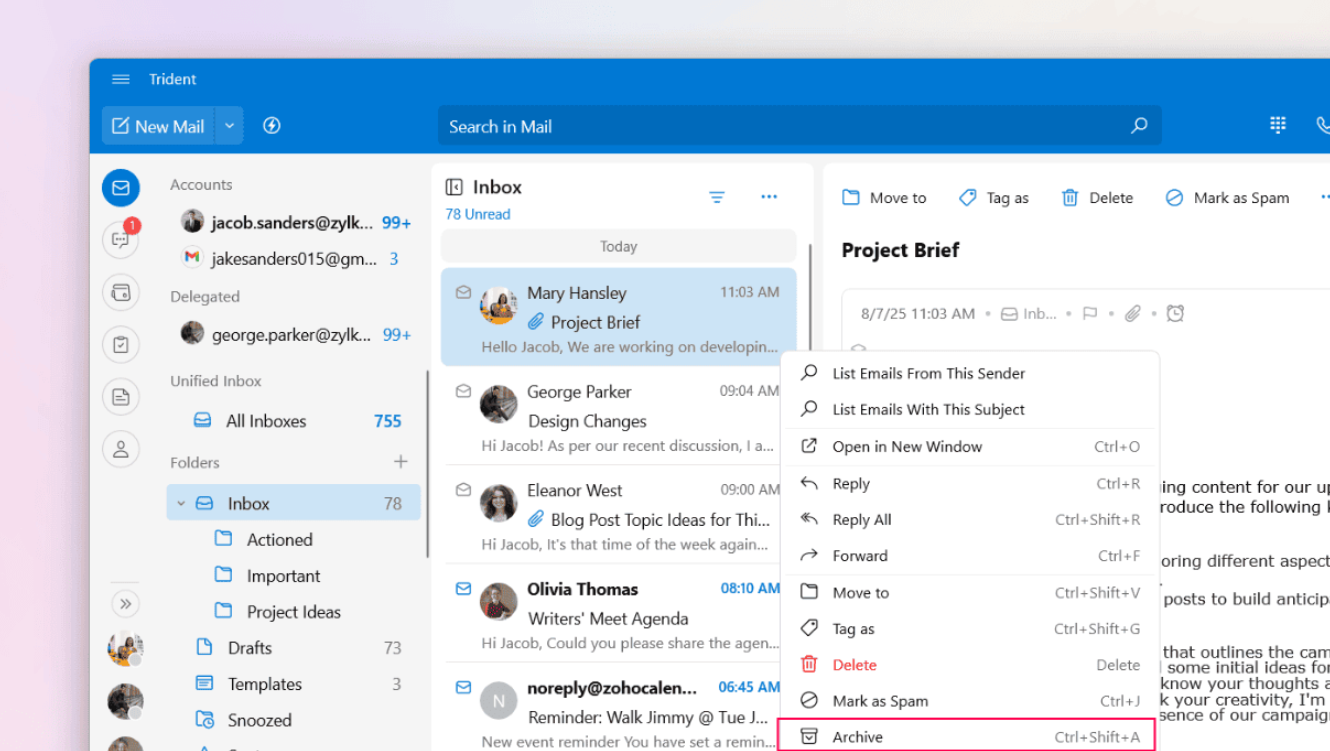
Task: Open All Inboxes under Unified Inbox
Action: pos(295,421)
